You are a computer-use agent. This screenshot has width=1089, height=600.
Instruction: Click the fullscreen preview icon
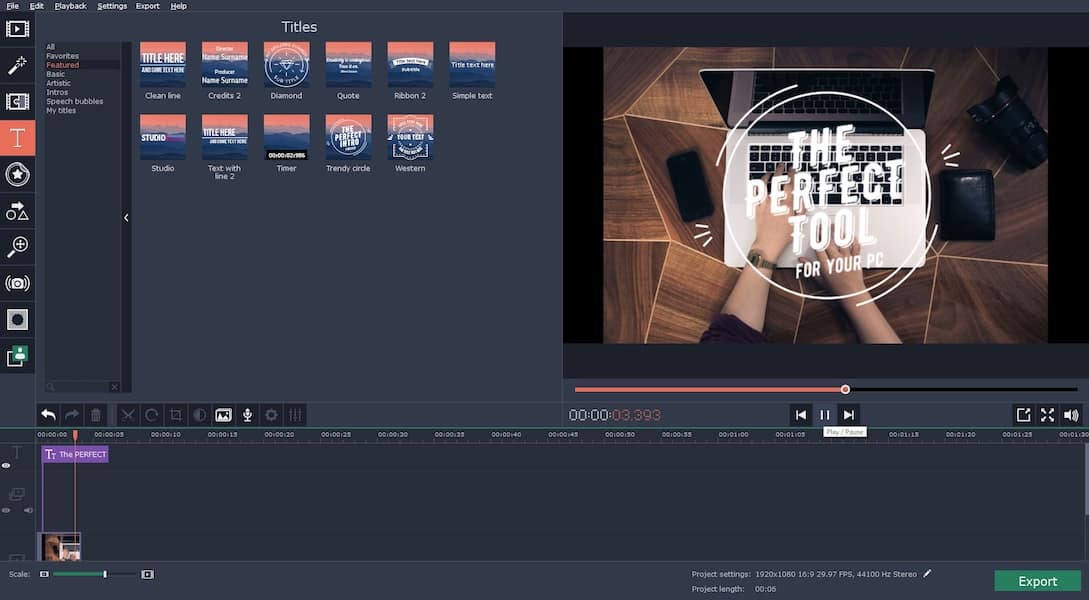coord(1047,414)
